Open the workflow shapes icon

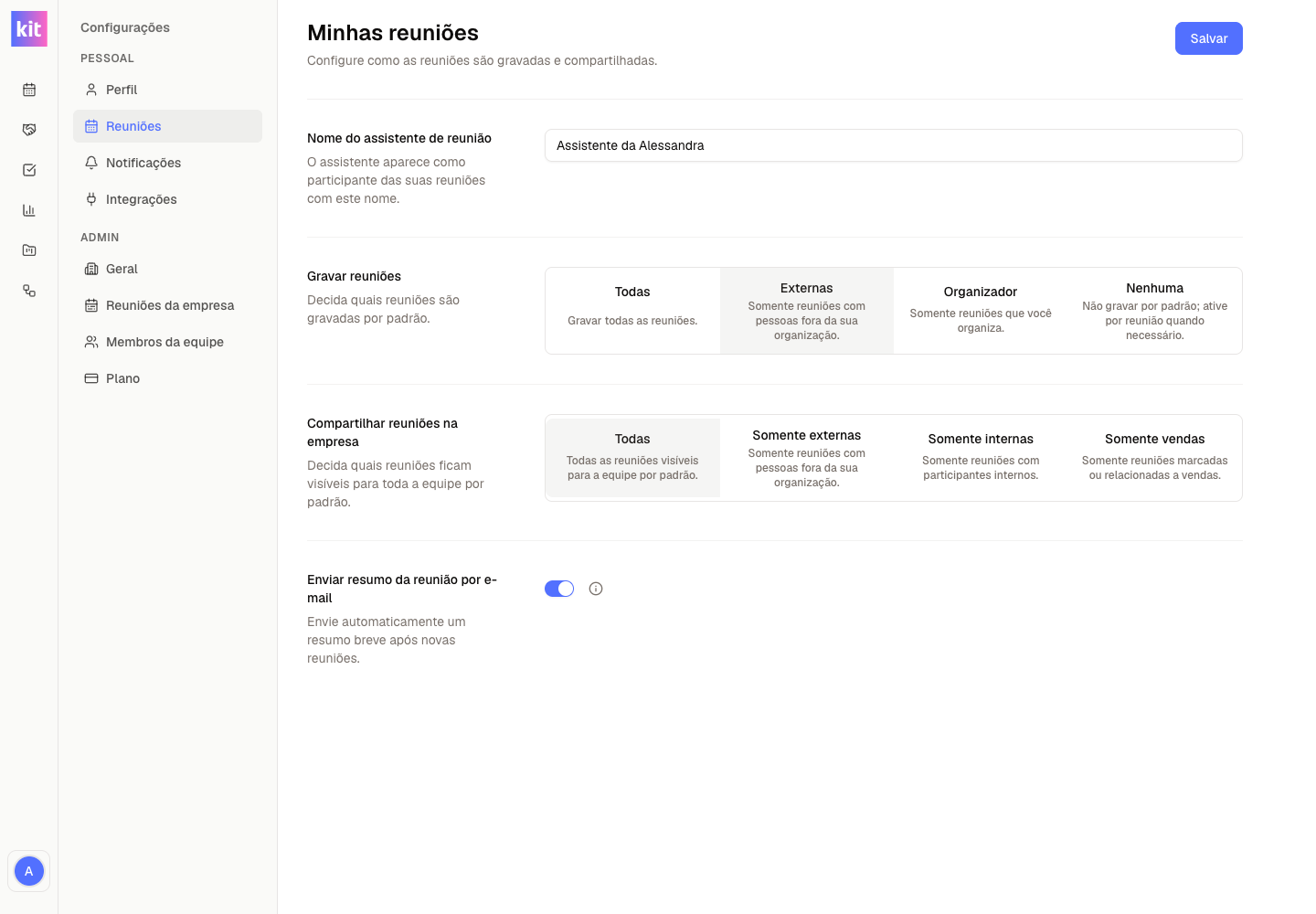[29, 291]
